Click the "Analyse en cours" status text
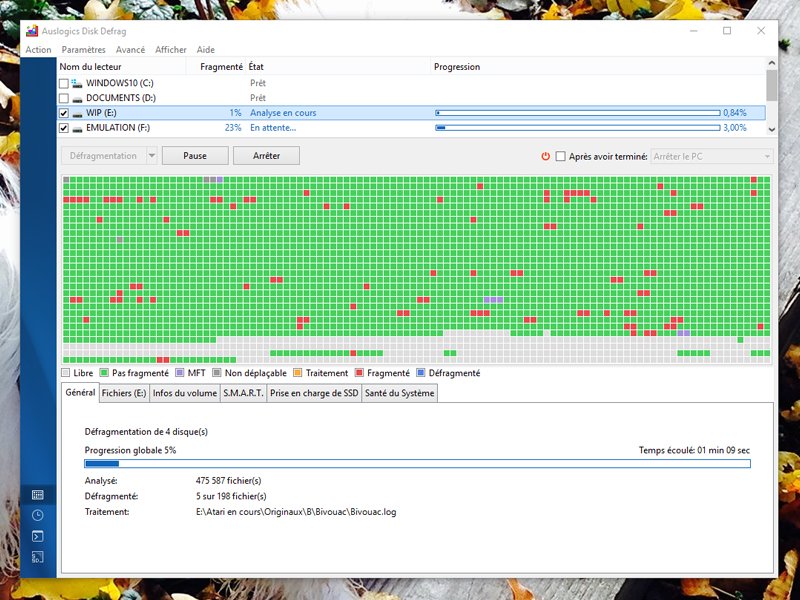The image size is (800, 600). tap(283, 113)
